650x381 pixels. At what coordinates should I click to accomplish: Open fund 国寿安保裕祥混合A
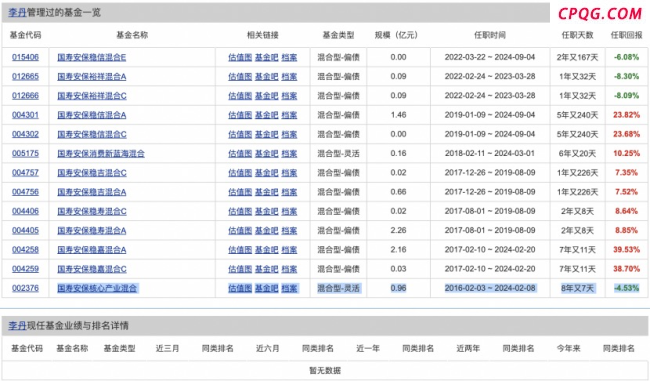[x=92, y=76]
